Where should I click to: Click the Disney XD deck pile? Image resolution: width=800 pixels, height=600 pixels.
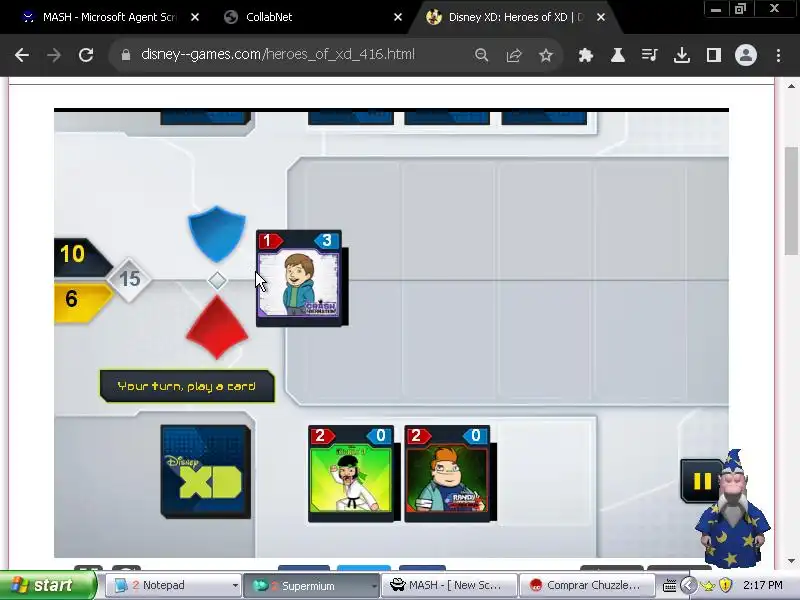click(206, 471)
